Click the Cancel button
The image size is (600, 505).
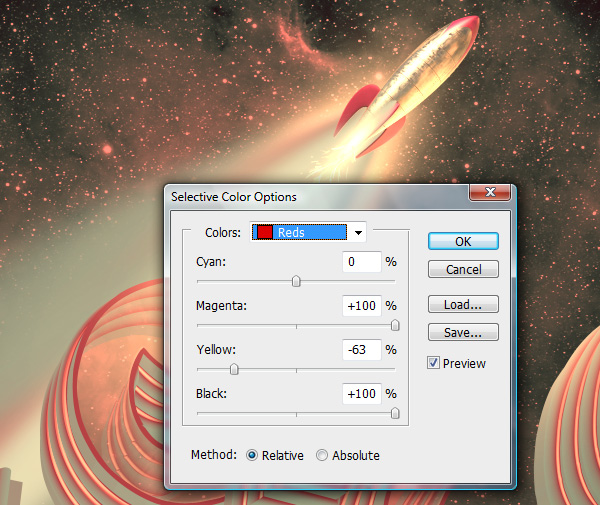pos(463,269)
